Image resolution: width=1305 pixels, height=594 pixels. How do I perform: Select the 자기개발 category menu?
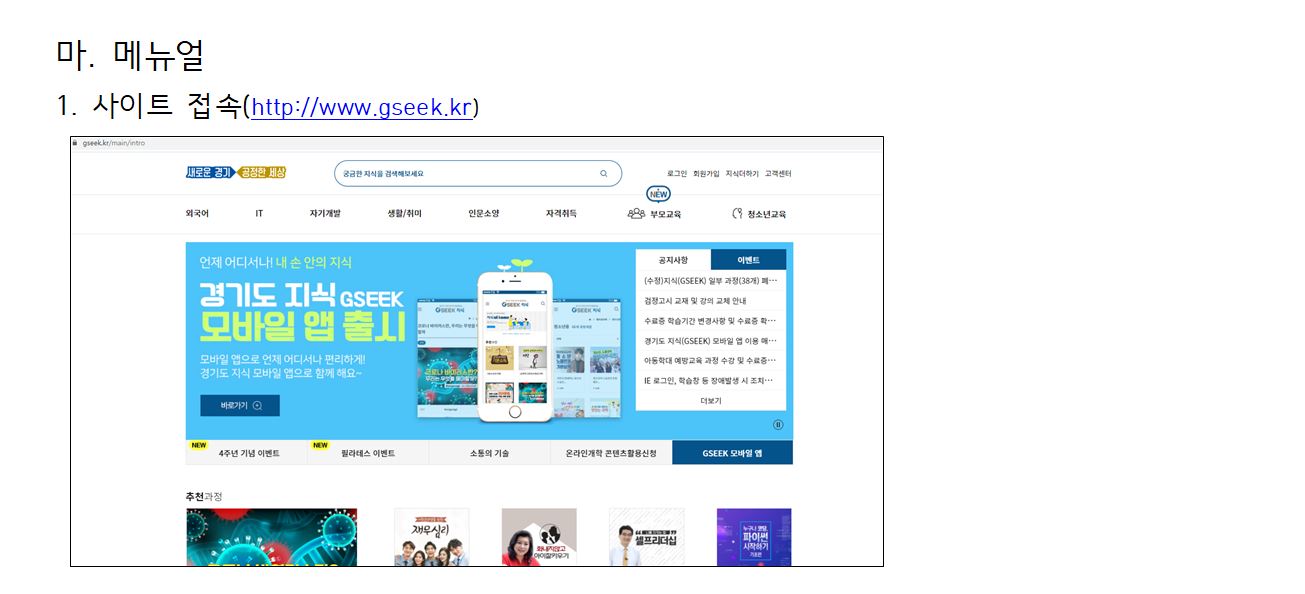pyautogui.click(x=325, y=214)
